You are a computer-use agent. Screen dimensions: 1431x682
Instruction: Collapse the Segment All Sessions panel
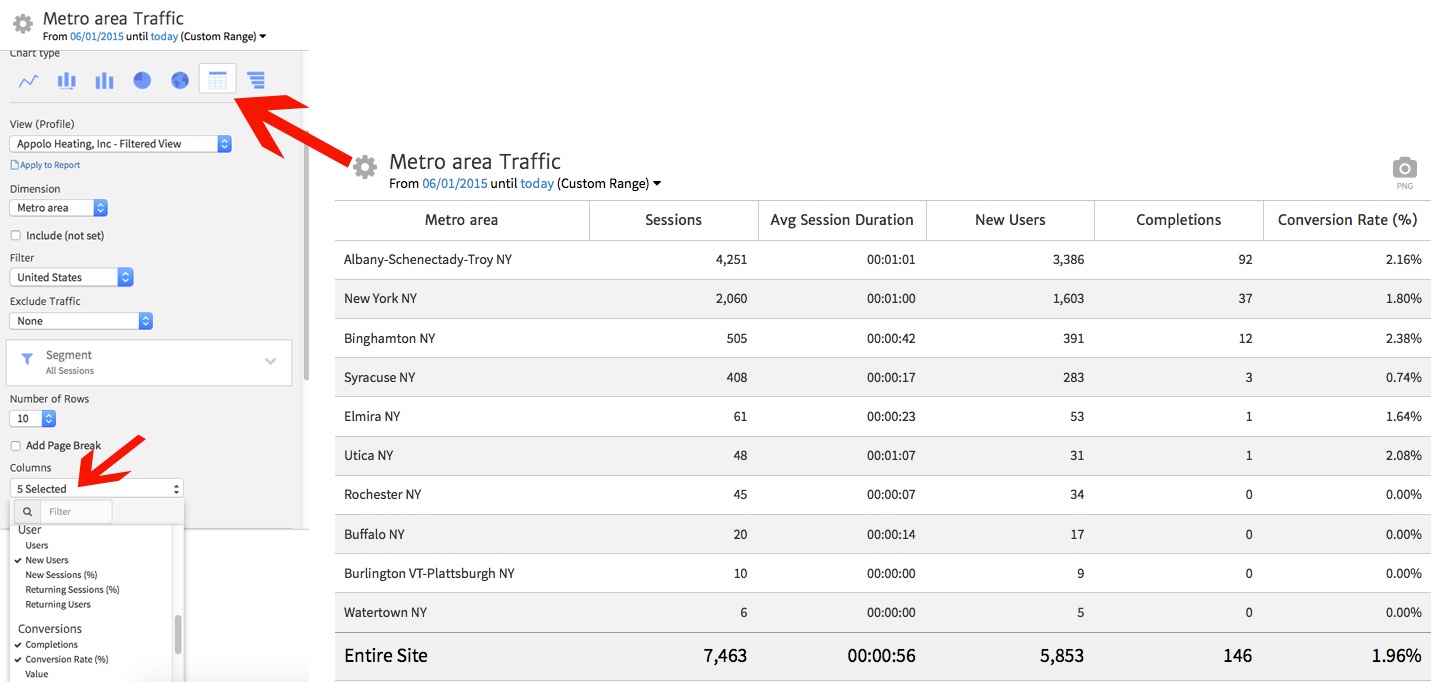pyautogui.click(x=269, y=362)
